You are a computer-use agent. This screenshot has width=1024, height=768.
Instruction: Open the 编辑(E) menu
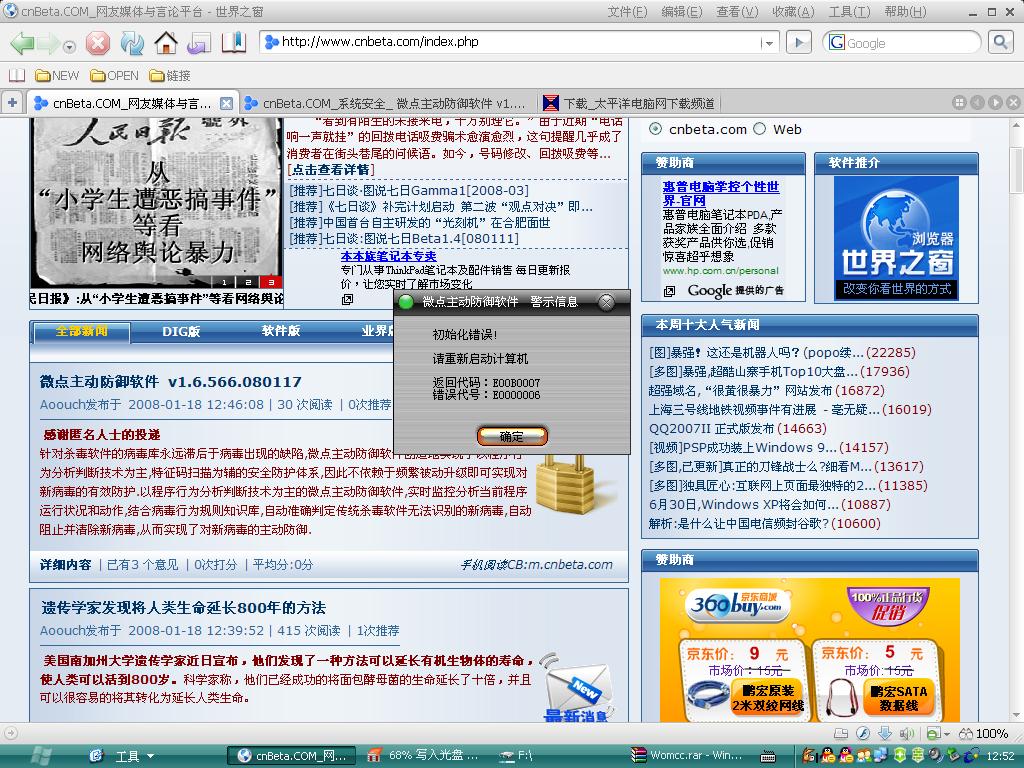coord(682,11)
